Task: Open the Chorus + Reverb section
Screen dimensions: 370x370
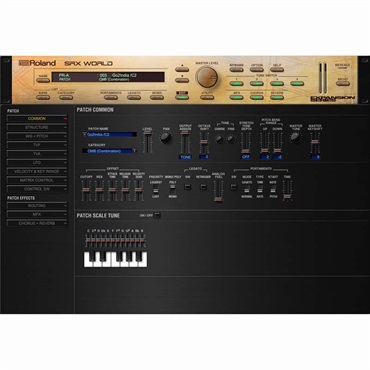Action: [37, 223]
